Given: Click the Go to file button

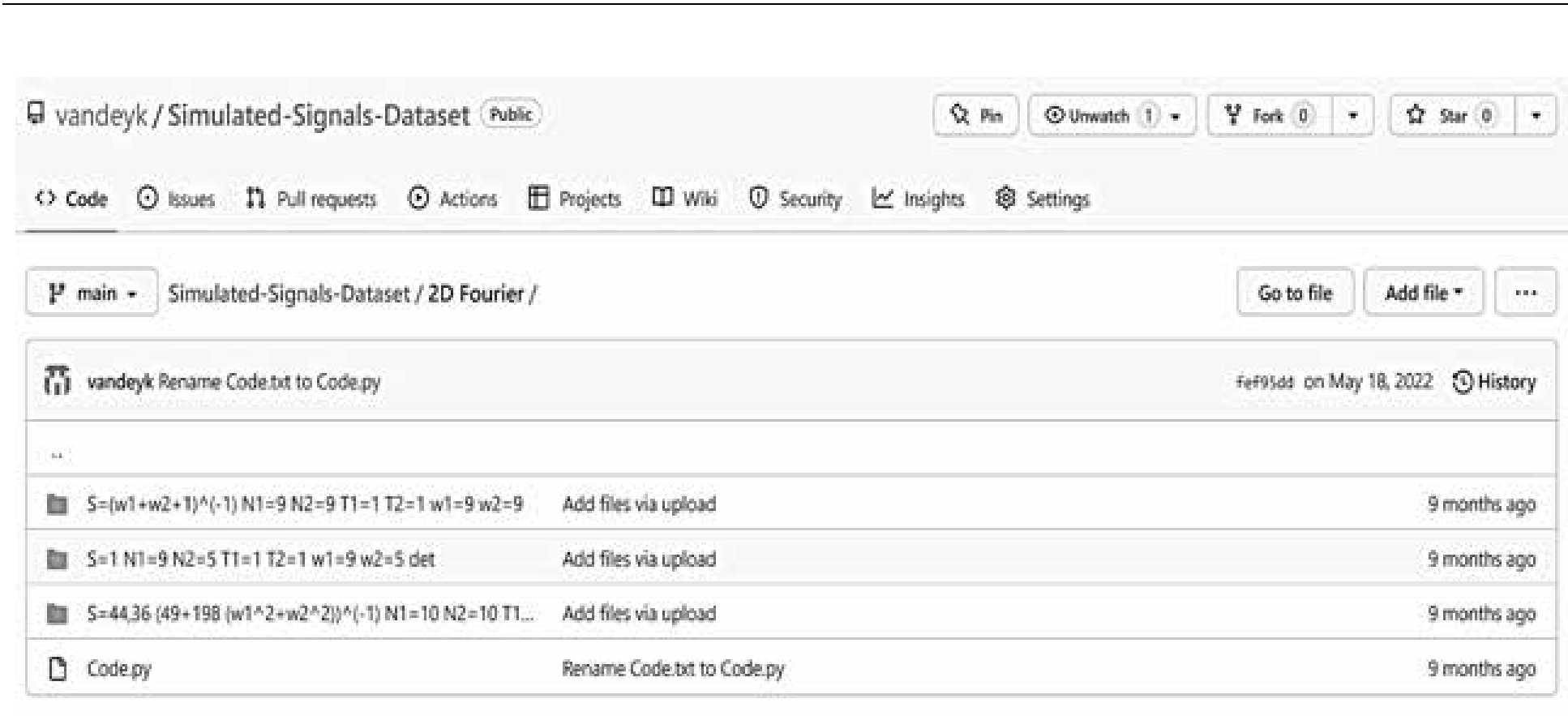Looking at the screenshot, I should pos(1295,293).
